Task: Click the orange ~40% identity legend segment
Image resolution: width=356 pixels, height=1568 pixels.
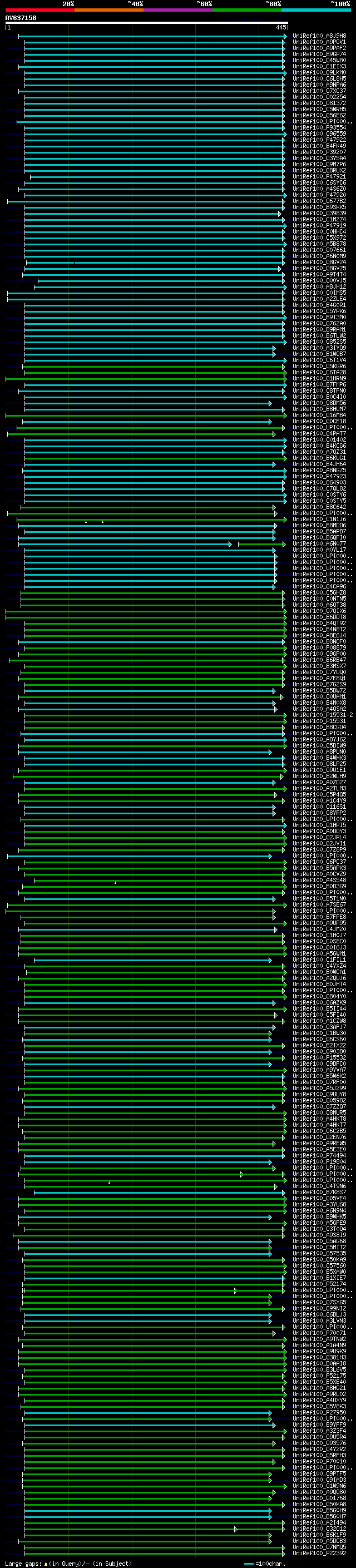Action: [x=109, y=10]
